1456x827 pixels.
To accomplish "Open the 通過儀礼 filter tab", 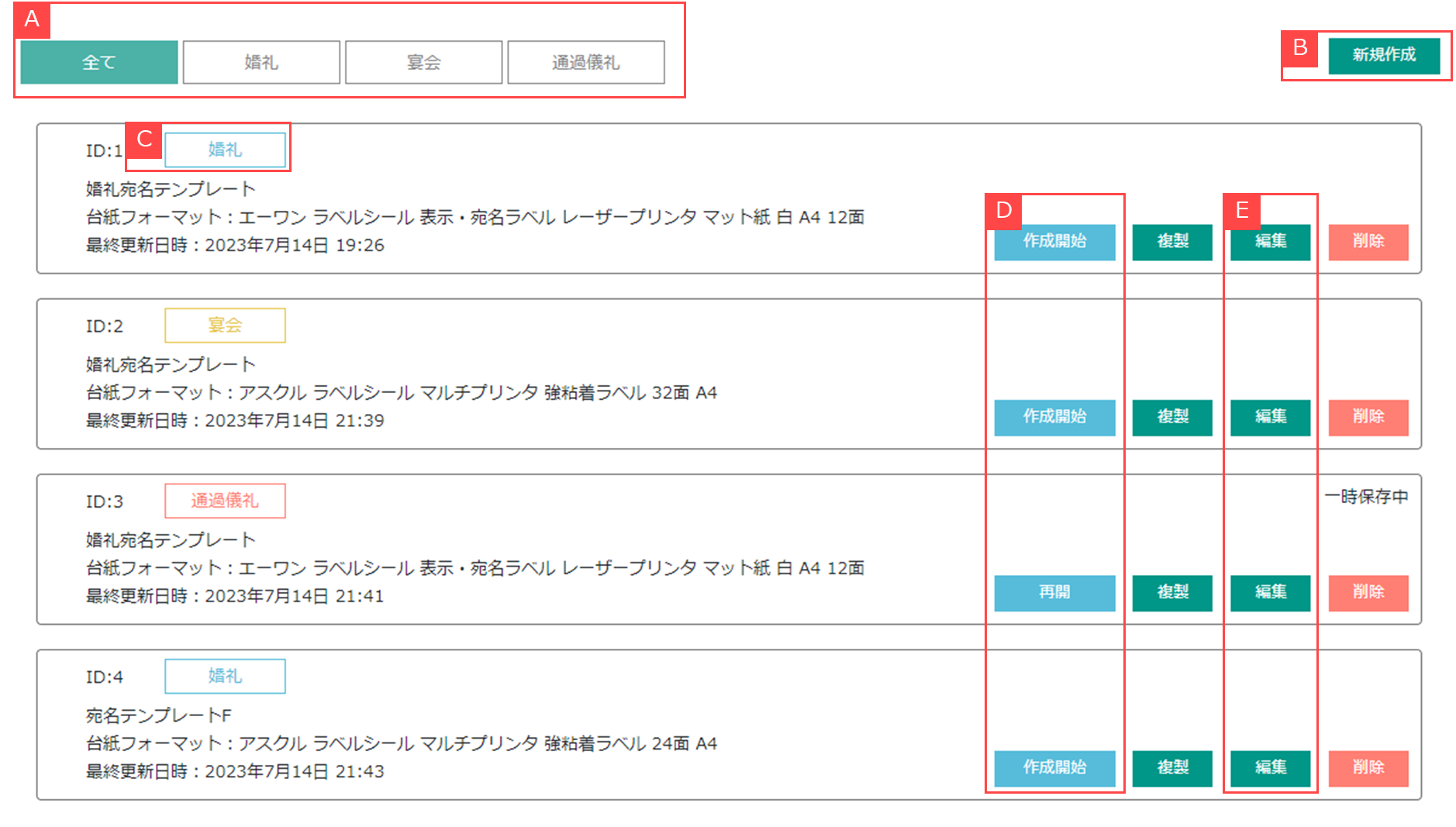I will [x=585, y=63].
